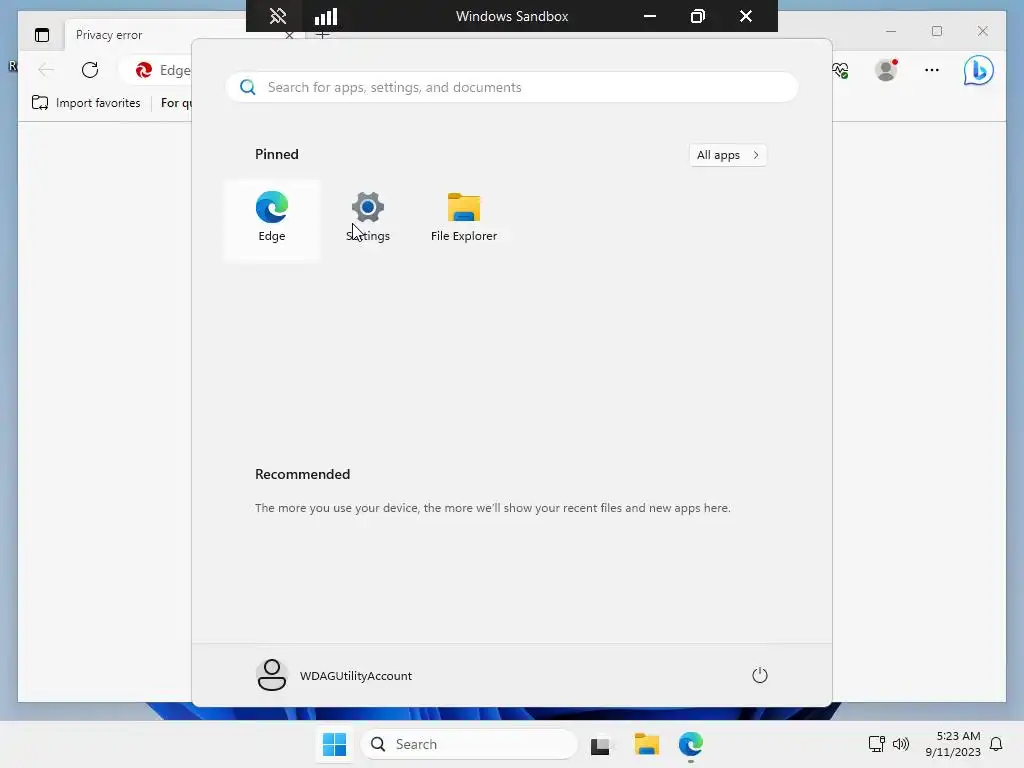
Task: Open the Edge profile avatar
Action: [x=886, y=70]
